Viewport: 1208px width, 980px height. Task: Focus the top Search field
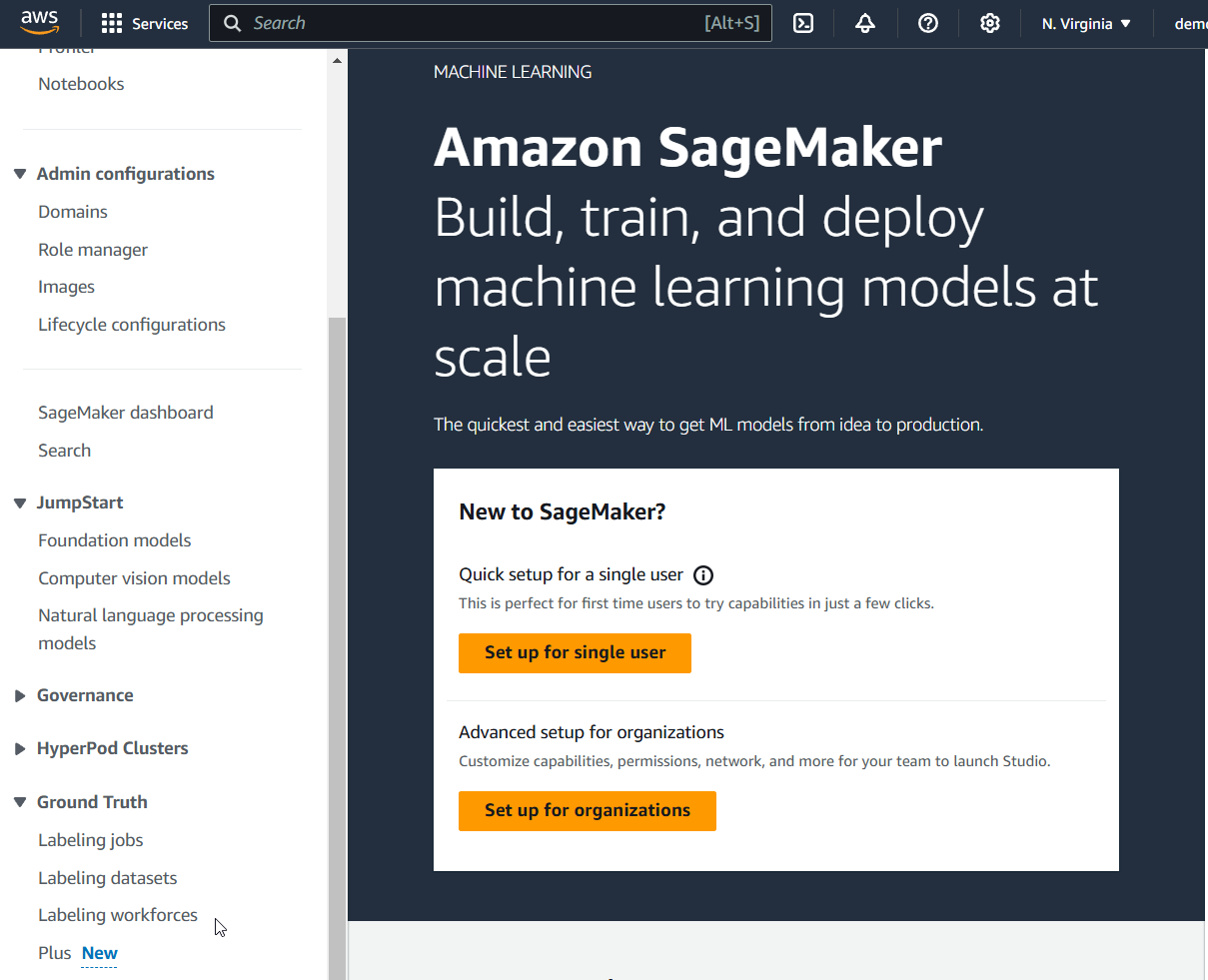coord(490,23)
